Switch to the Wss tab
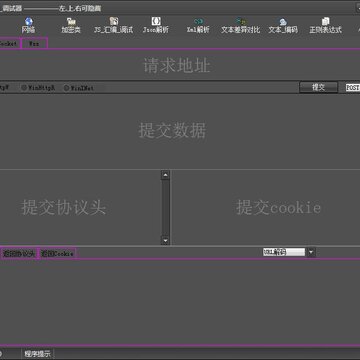This screenshot has height=360, width=360. 34,44
